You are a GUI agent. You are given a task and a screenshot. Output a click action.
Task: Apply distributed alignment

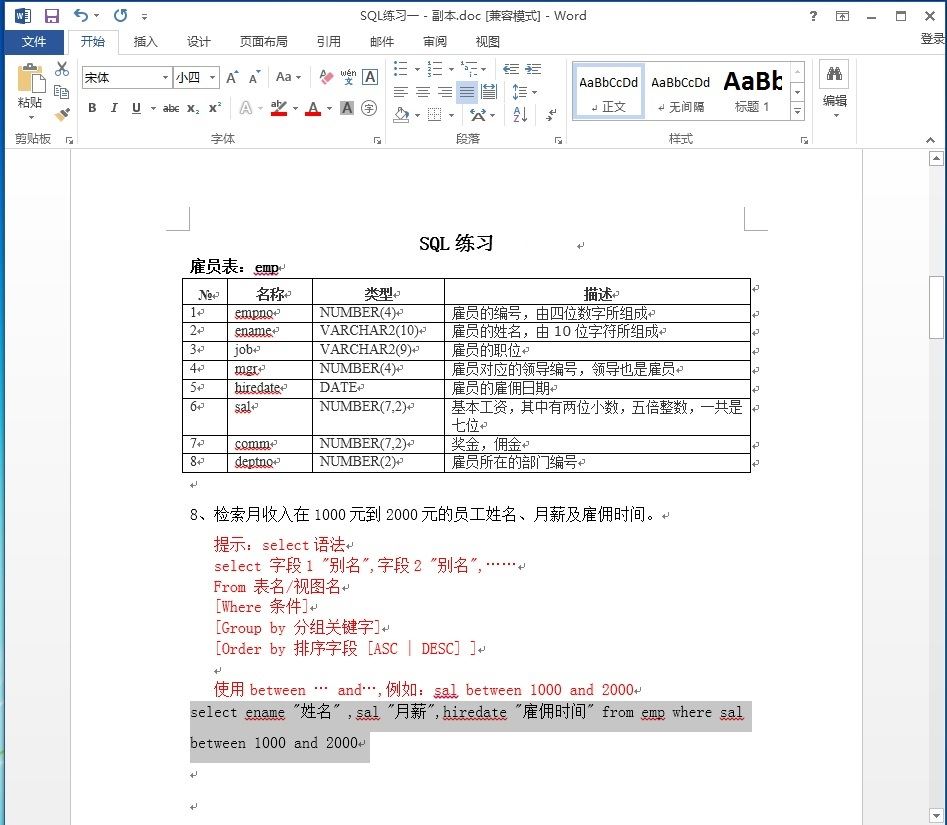click(489, 92)
